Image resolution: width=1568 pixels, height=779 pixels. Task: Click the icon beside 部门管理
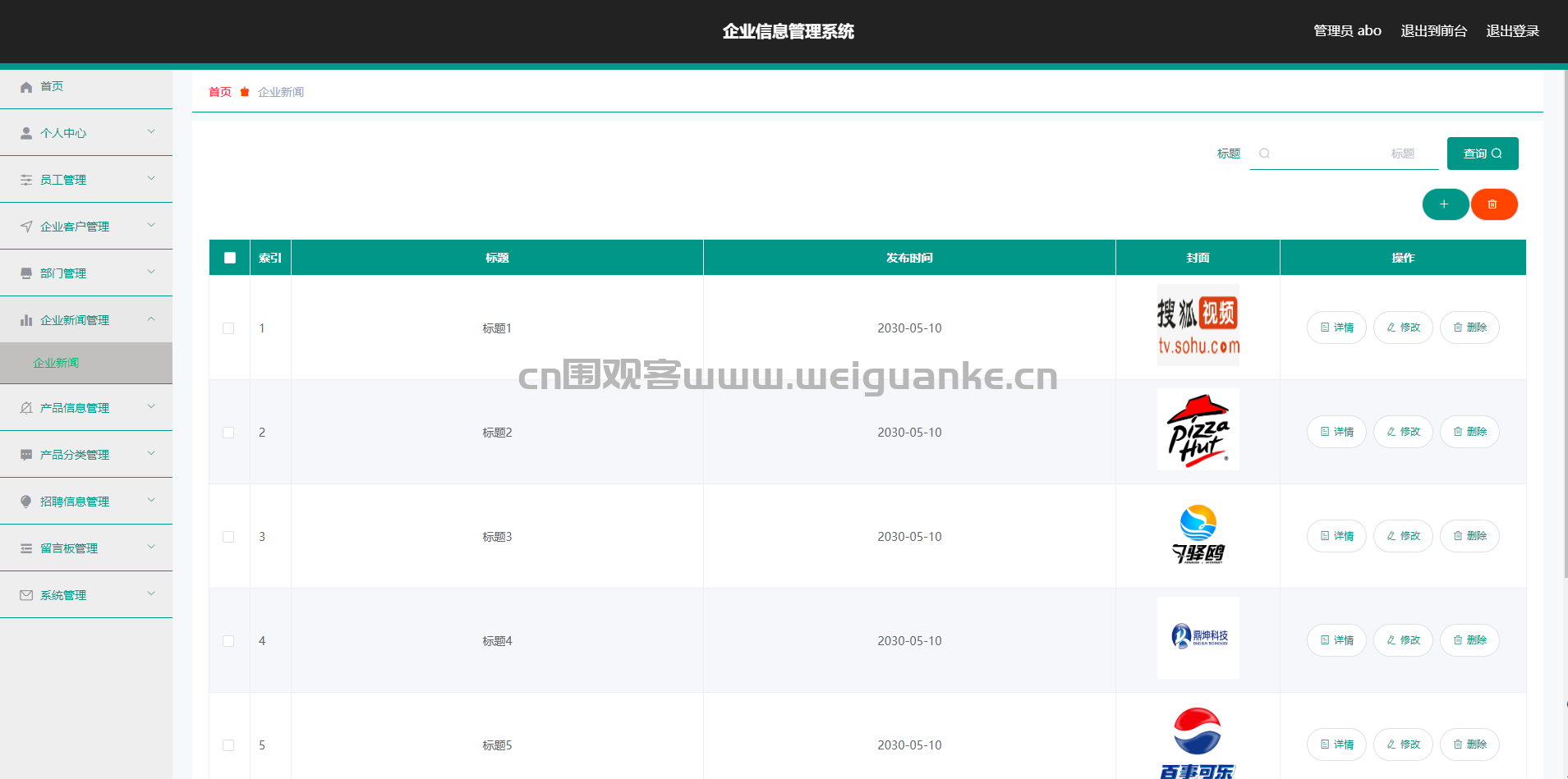pos(26,273)
